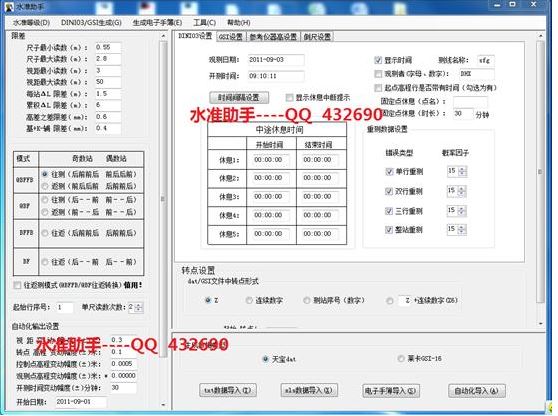
Task: Enable the 往返测模式 checkbox
Action: 17,285
